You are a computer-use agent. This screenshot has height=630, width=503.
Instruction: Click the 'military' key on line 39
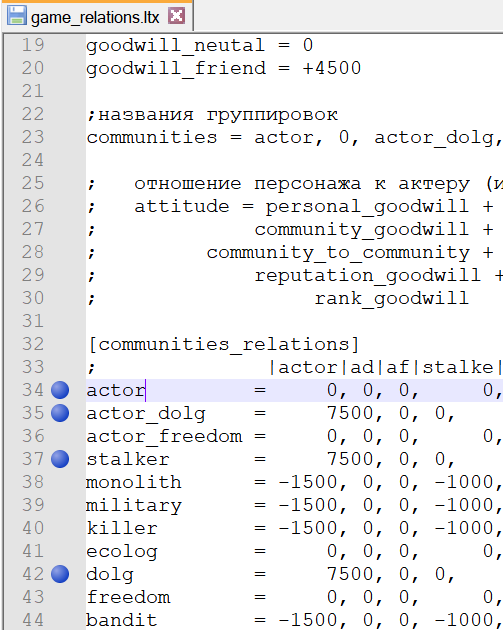click(x=134, y=506)
